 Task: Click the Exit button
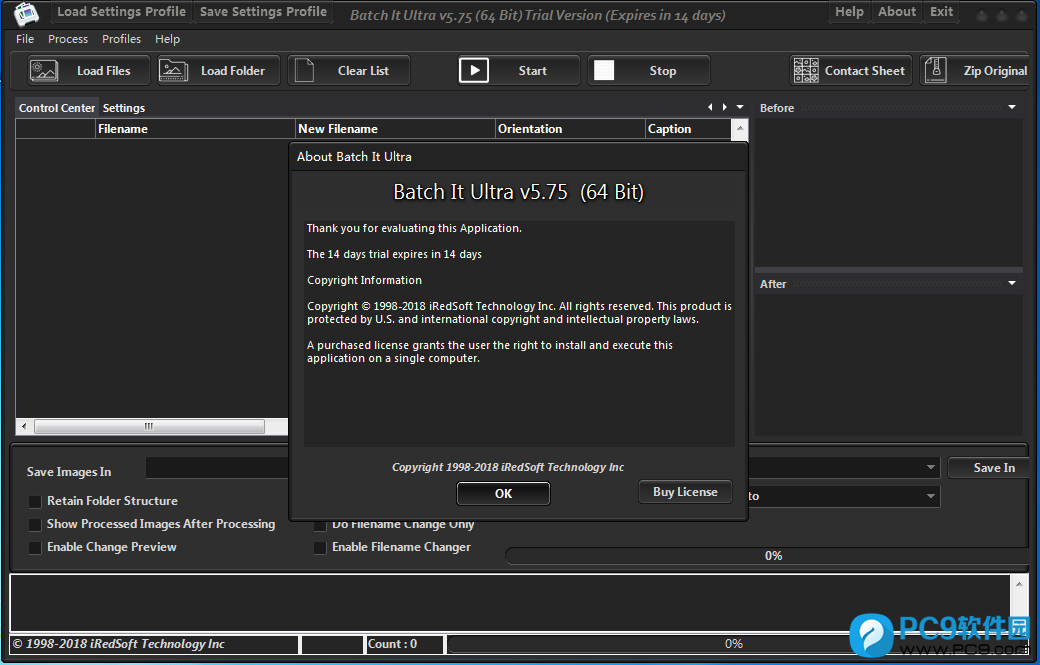pos(941,12)
